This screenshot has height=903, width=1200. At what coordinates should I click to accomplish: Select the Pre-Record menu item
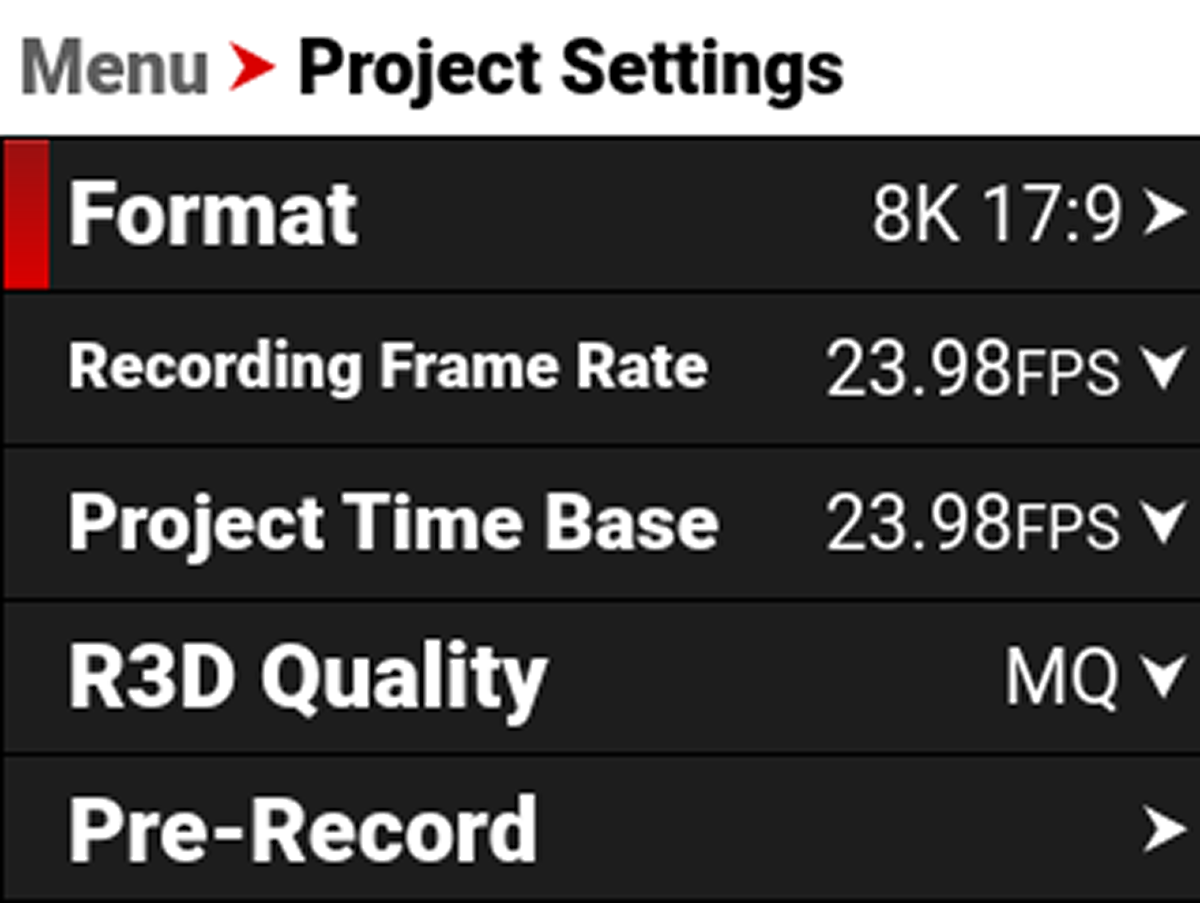coord(302,830)
